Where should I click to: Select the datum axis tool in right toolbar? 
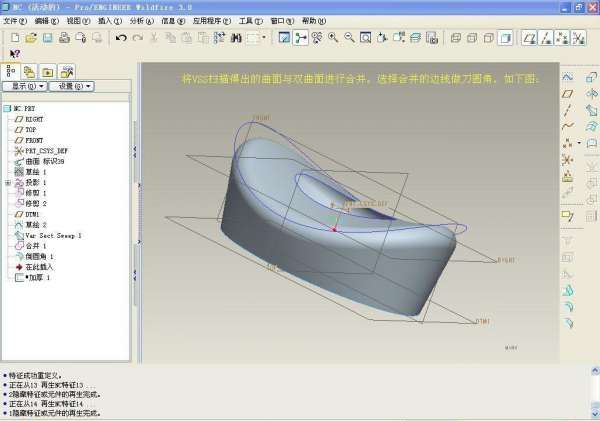point(568,110)
